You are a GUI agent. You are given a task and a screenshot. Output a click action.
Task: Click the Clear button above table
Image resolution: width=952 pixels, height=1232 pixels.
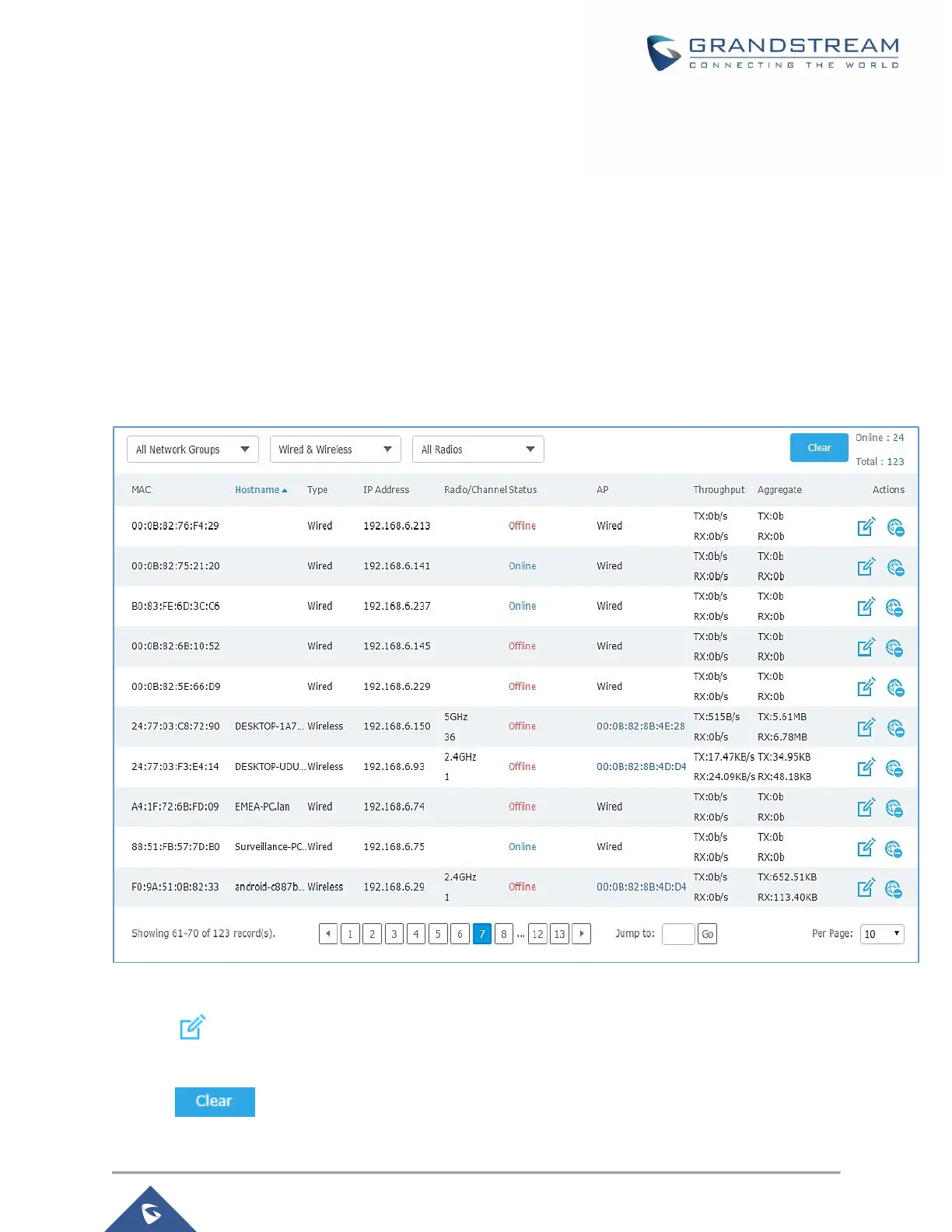(819, 447)
